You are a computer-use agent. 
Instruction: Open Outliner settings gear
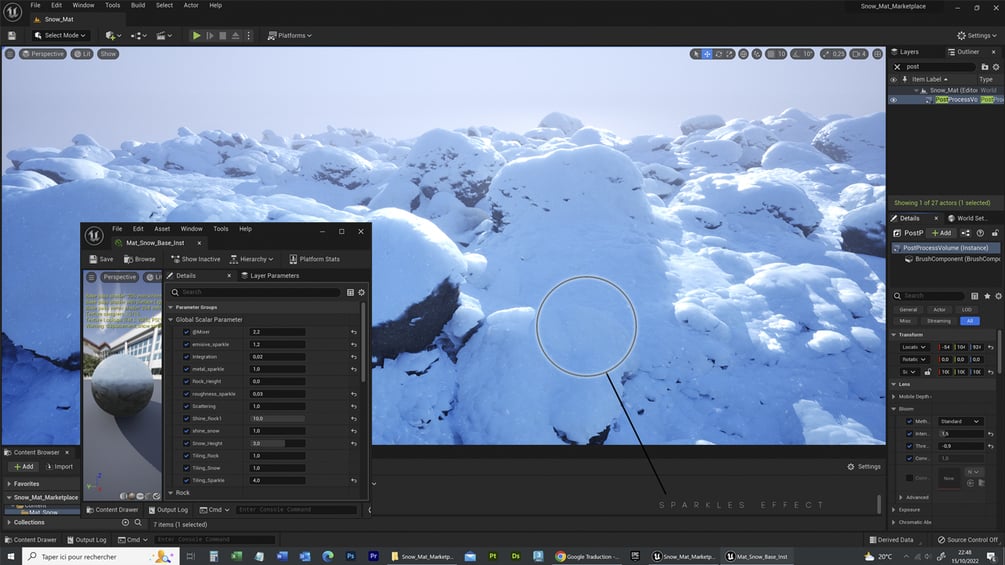tap(996, 67)
